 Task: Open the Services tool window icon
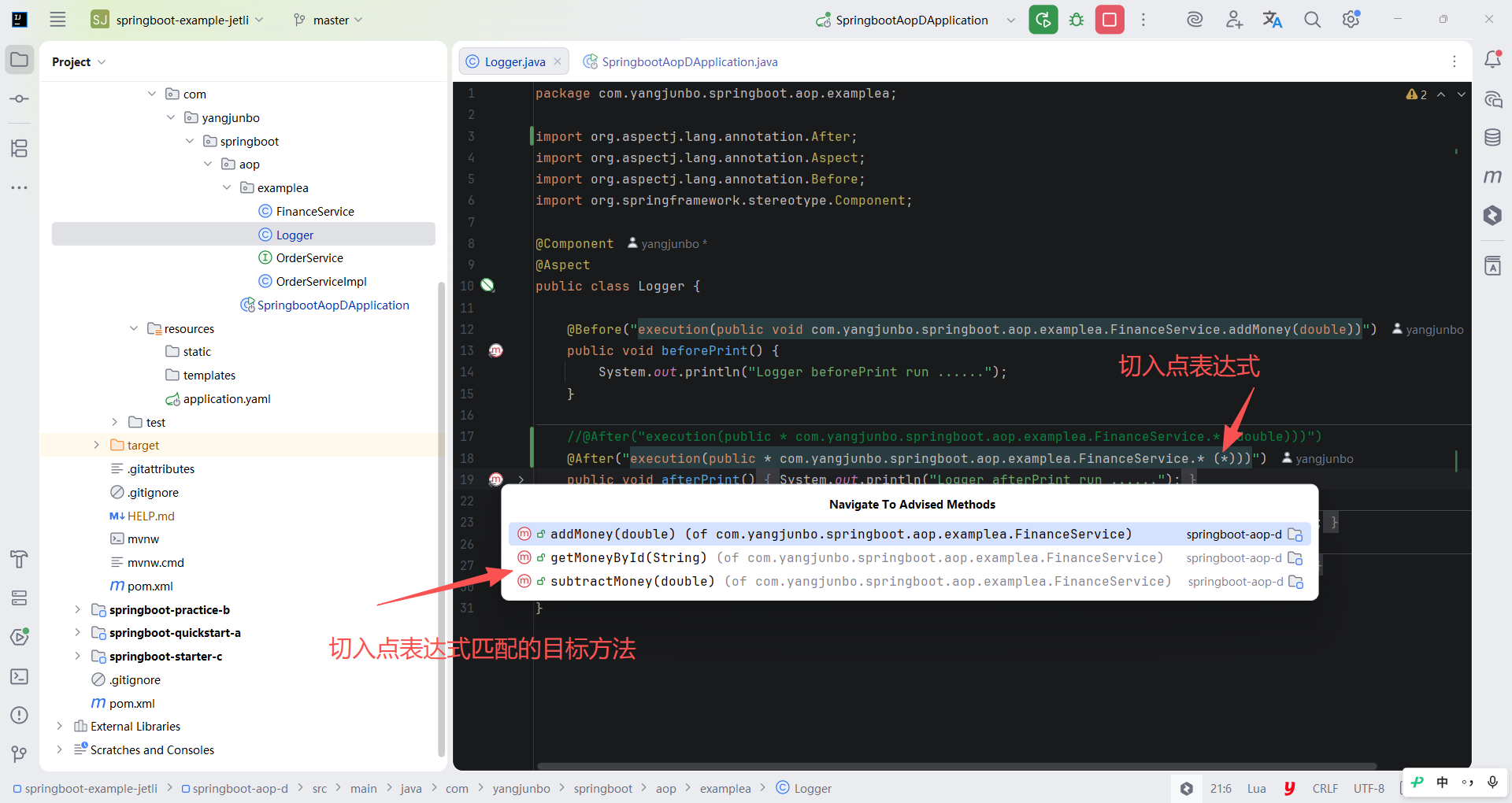(20, 598)
